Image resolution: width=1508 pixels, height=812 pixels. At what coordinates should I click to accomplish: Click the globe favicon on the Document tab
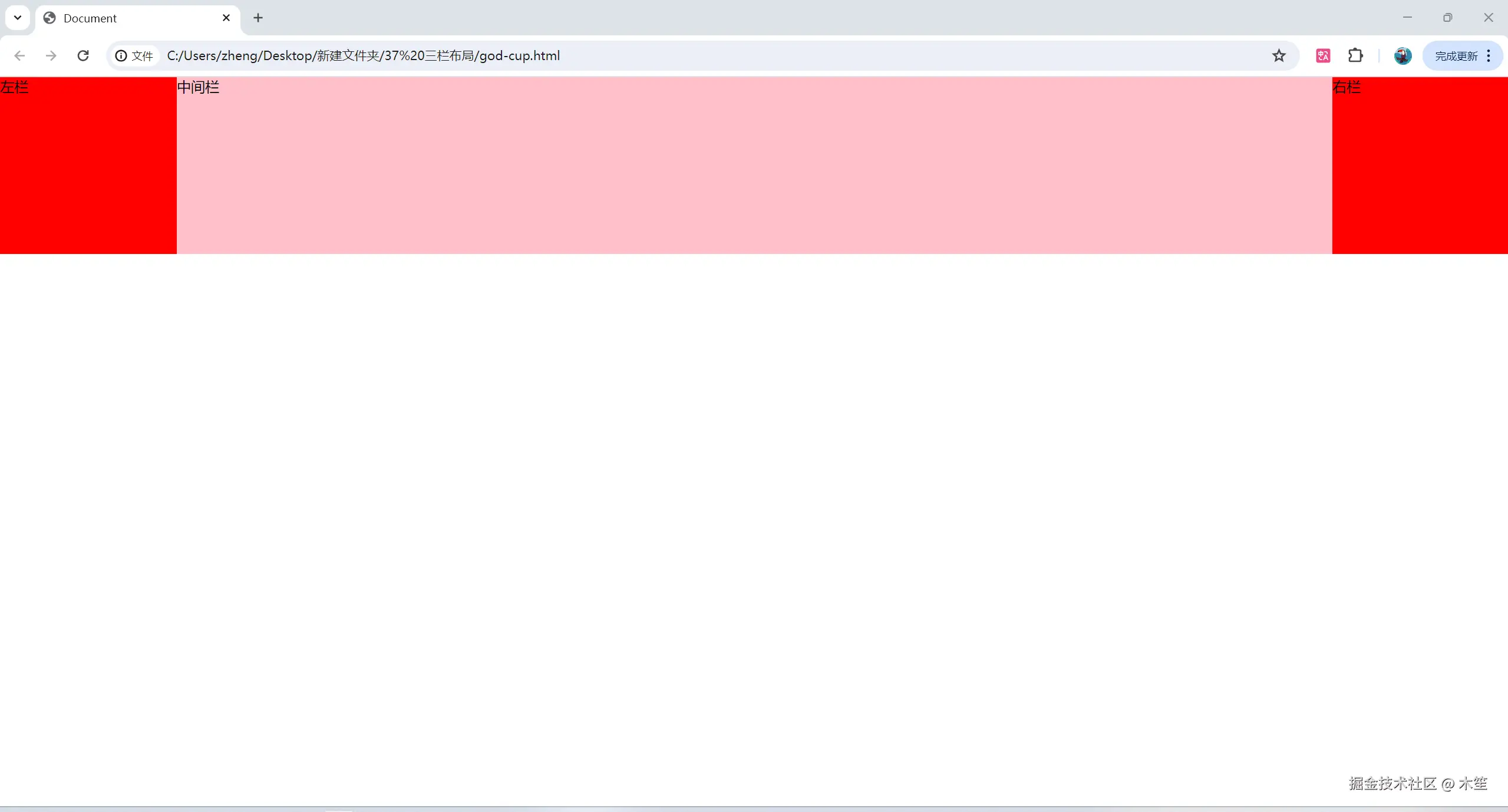pyautogui.click(x=49, y=18)
